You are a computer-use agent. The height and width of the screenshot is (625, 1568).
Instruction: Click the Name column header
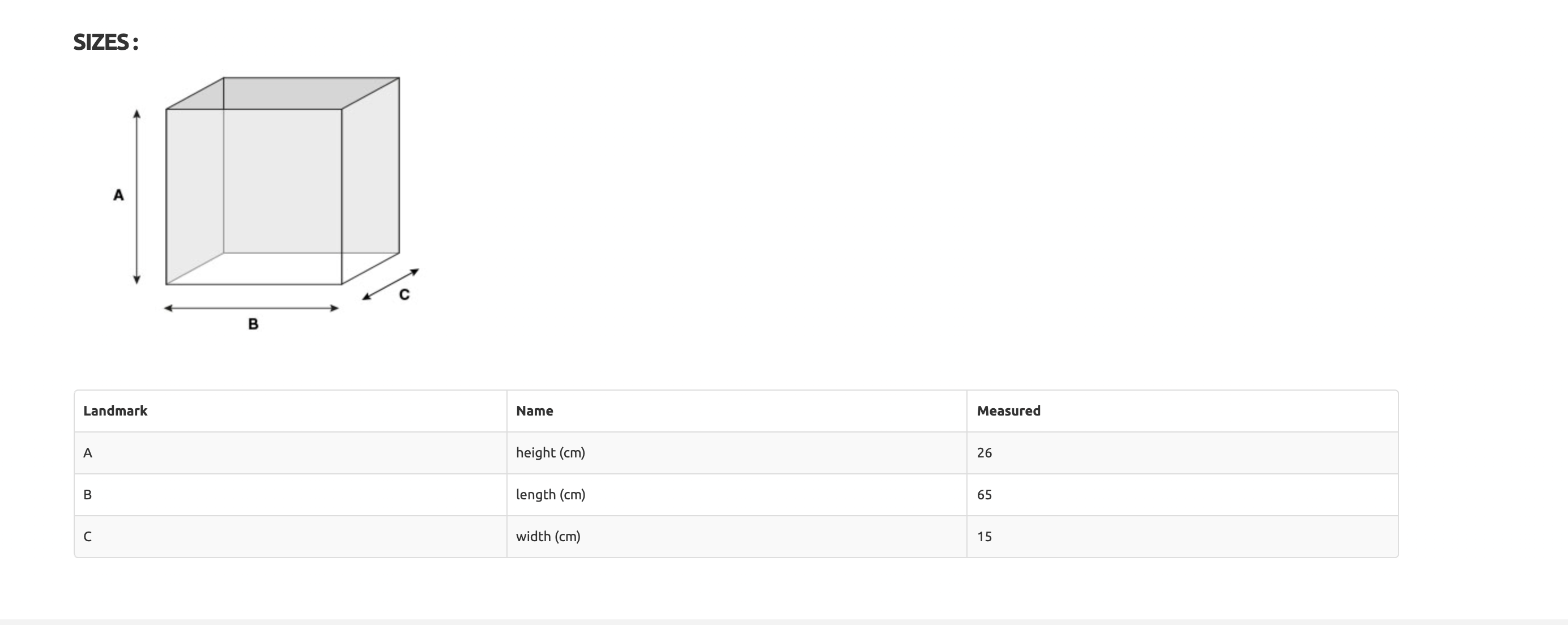point(534,411)
